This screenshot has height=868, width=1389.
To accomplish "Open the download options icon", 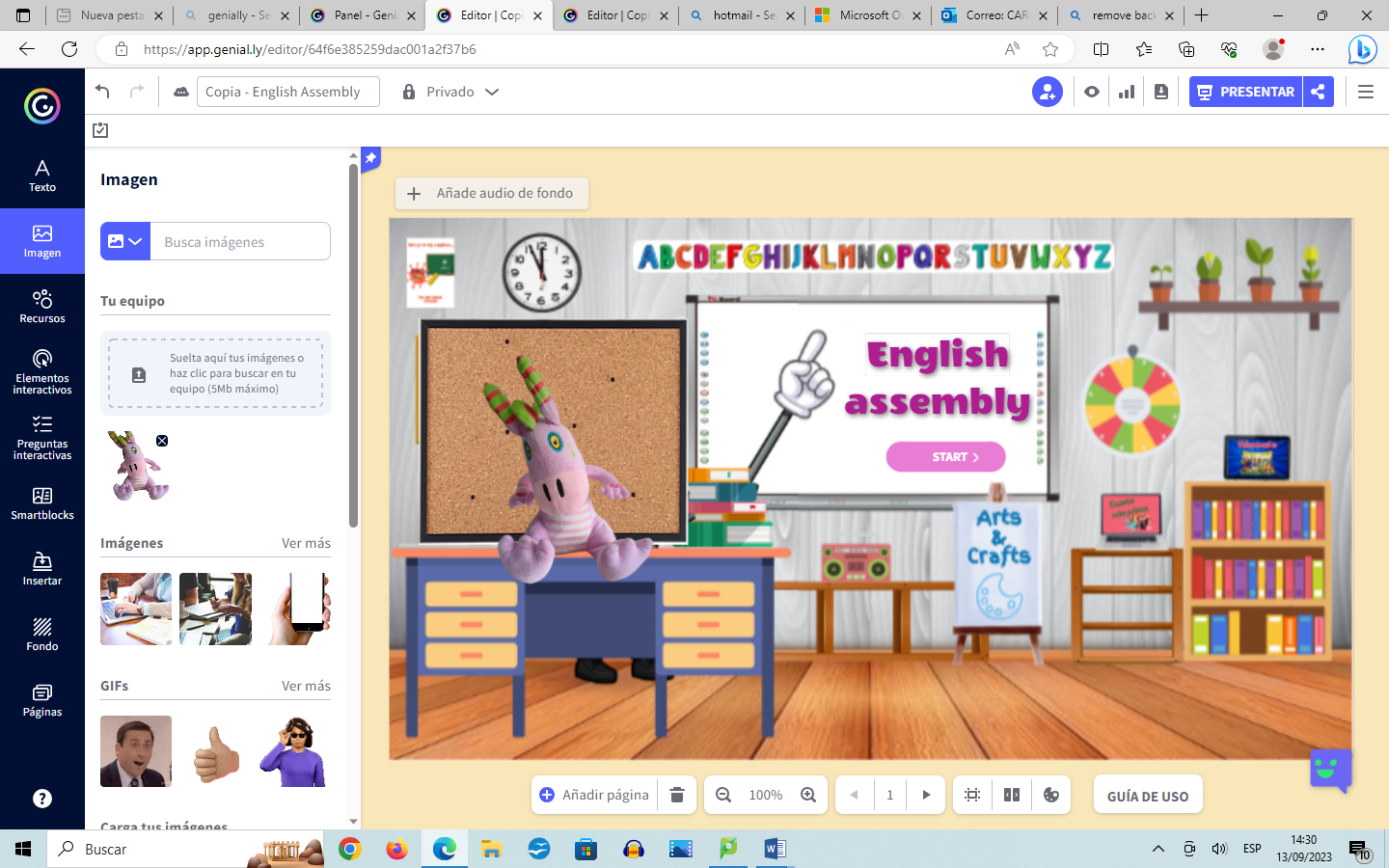I will pos(1160,91).
